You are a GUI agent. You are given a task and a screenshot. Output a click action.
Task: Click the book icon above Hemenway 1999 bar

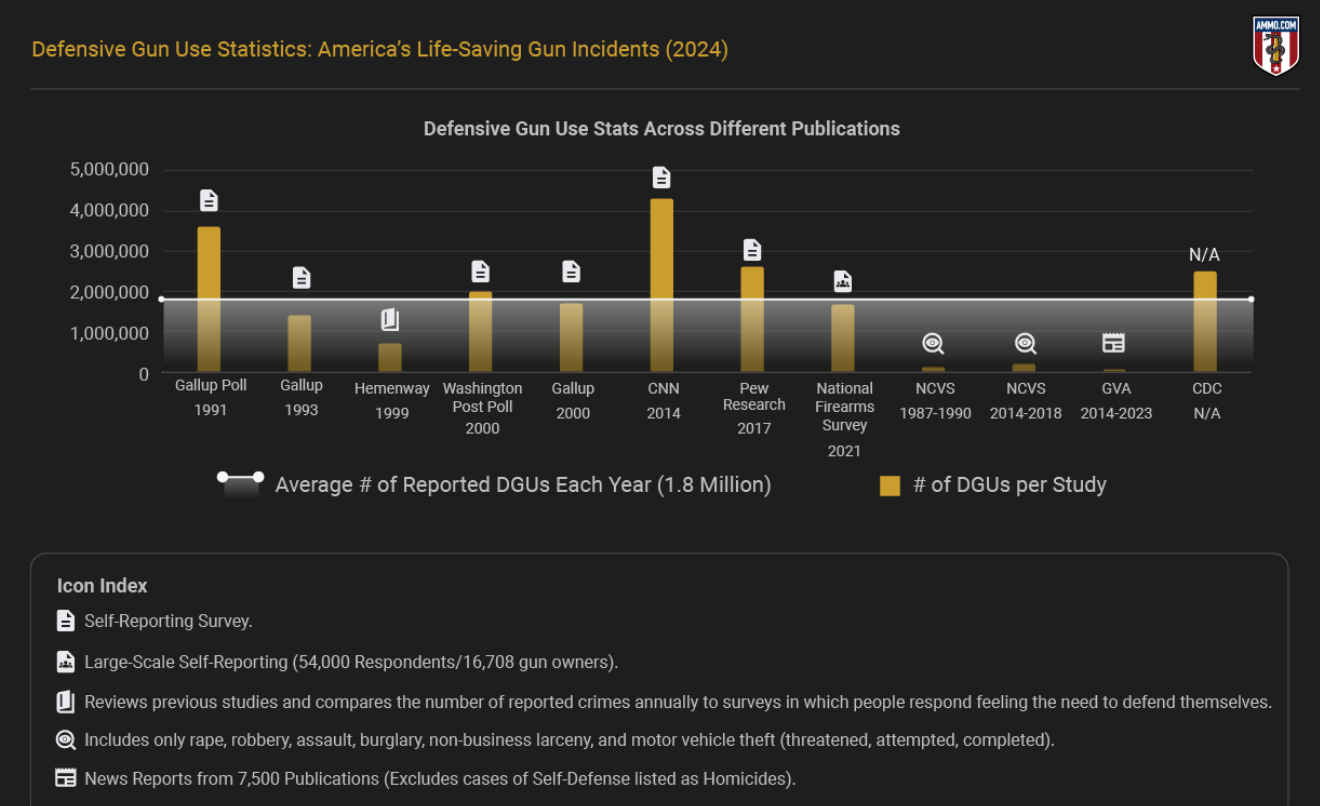(x=390, y=320)
